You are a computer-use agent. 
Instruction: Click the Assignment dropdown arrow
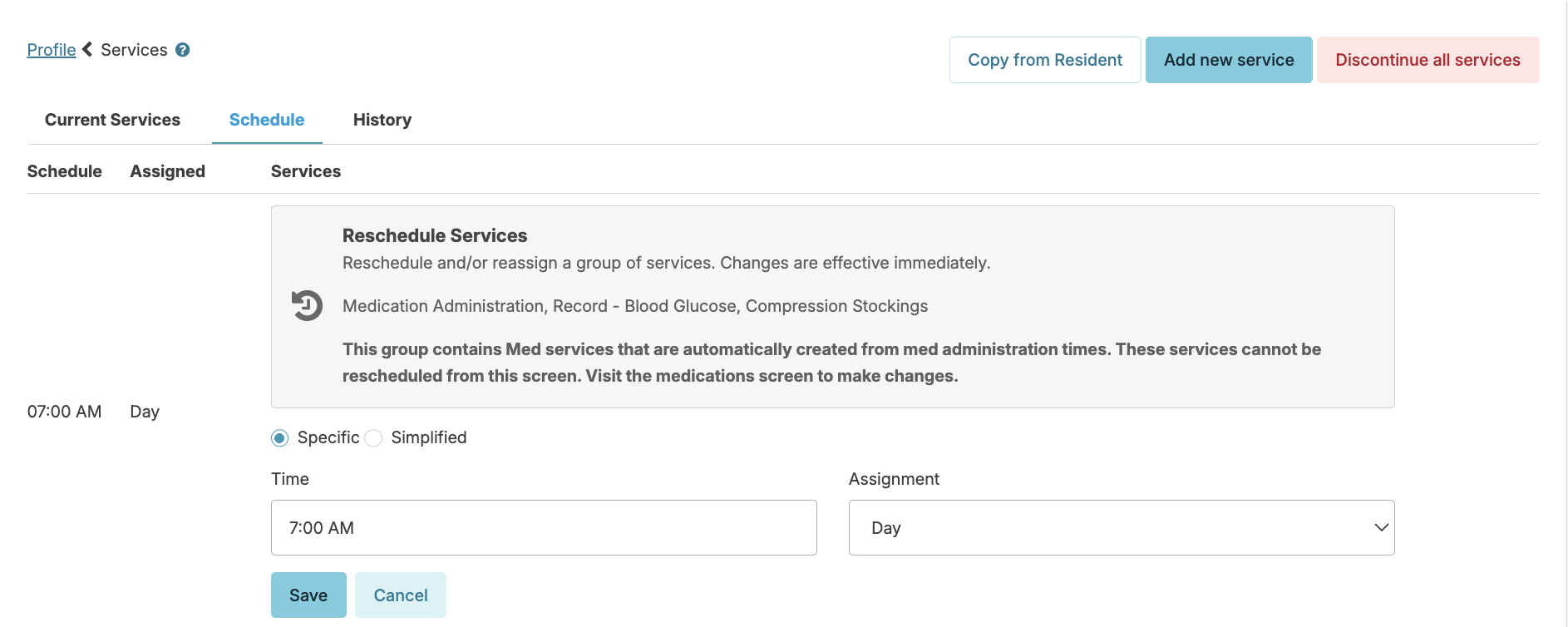tap(1381, 527)
